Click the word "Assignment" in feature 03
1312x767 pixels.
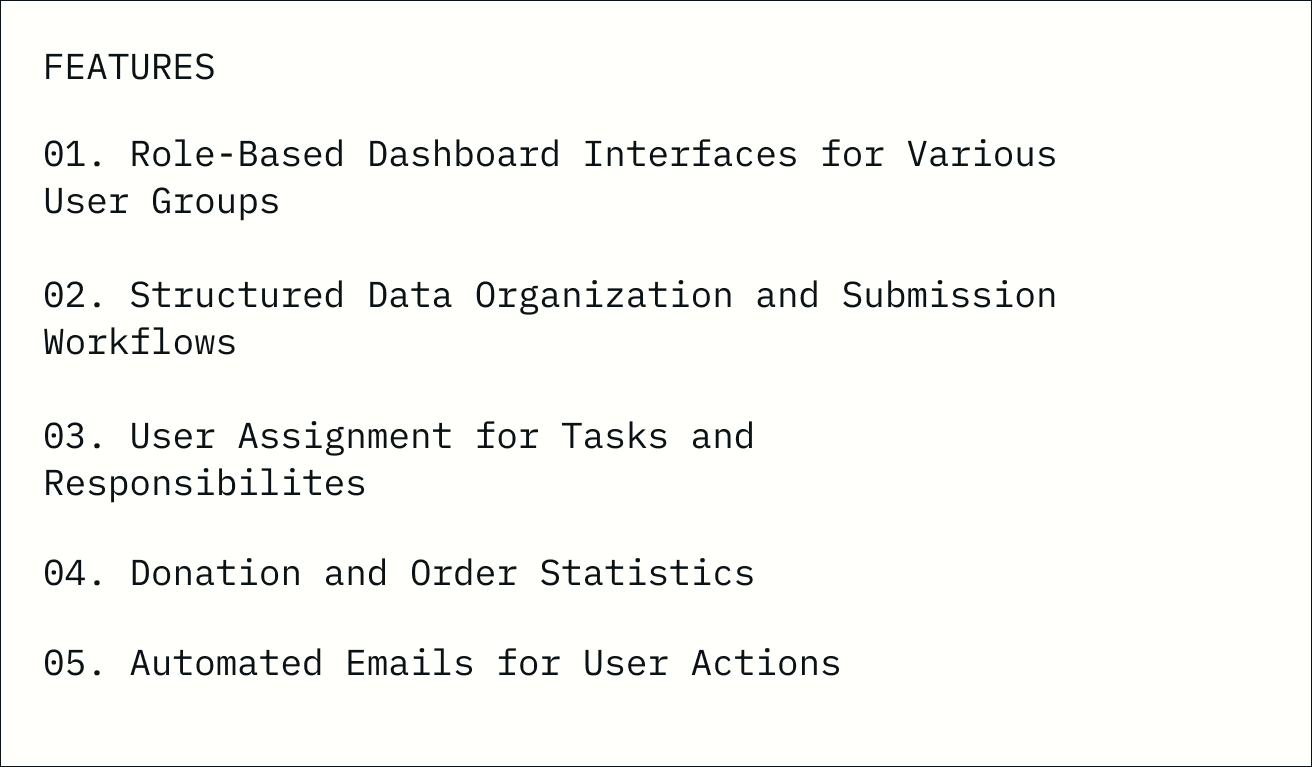click(x=345, y=436)
